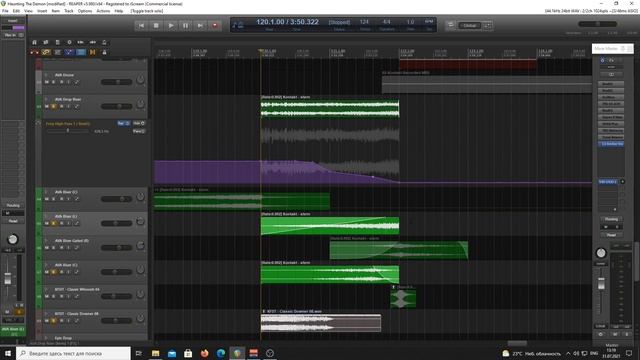Adjust Atrk Drop Riser track volume slider

click(x=116, y=107)
